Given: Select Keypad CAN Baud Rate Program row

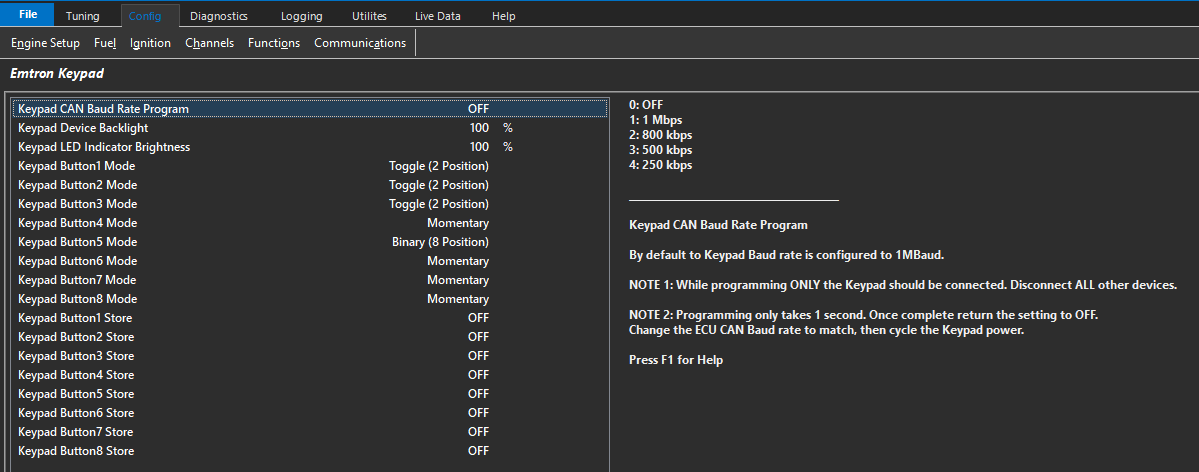Looking at the screenshot, I should [x=310, y=109].
